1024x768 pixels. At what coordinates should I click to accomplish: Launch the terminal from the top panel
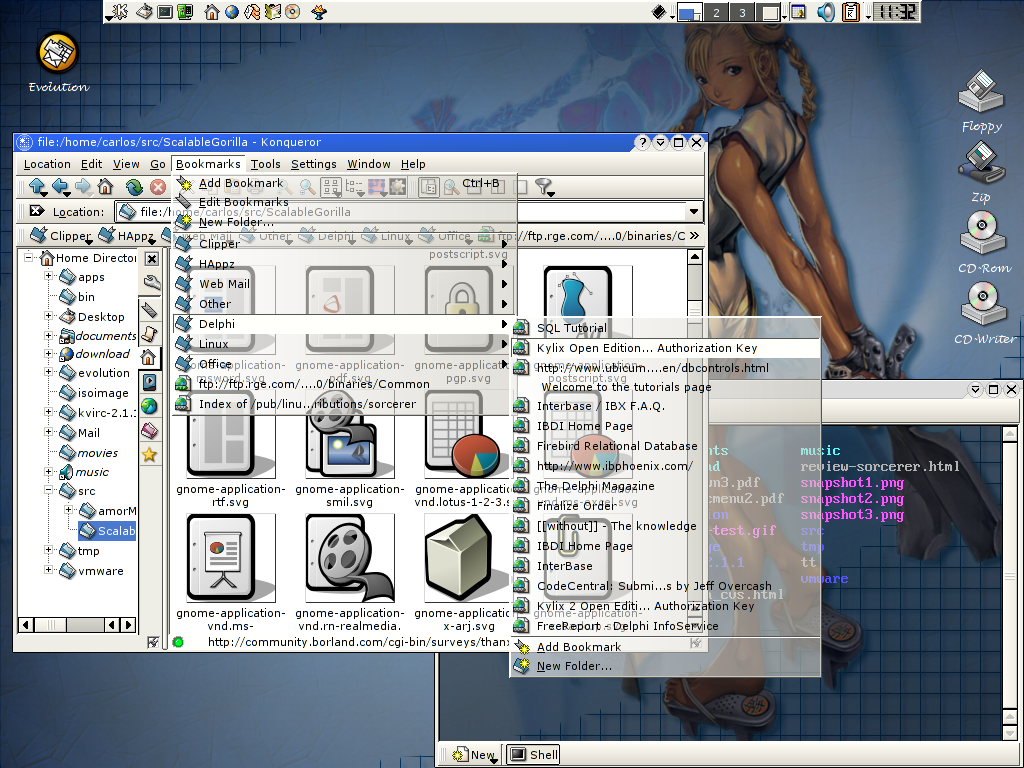(x=165, y=11)
